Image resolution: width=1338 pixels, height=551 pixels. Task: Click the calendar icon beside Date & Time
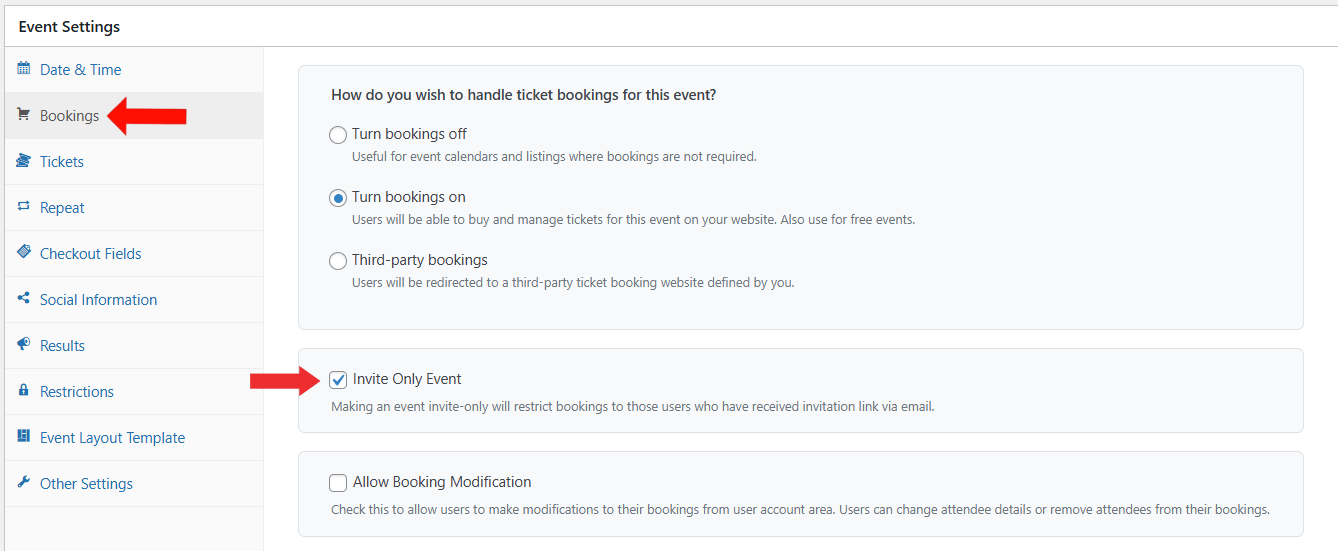coord(24,69)
